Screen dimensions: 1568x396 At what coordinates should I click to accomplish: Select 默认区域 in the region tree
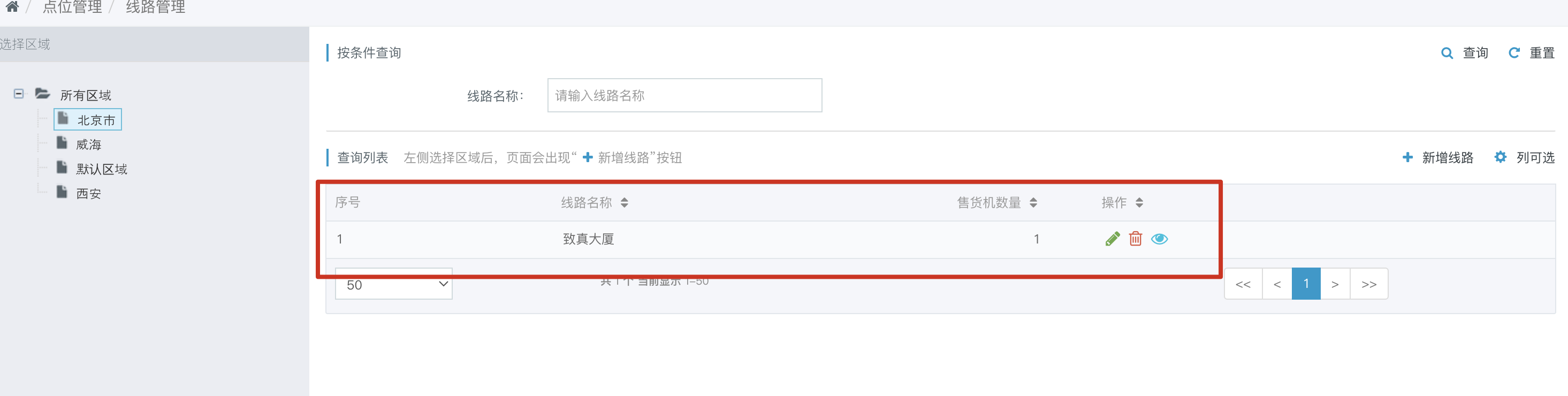pos(101,169)
